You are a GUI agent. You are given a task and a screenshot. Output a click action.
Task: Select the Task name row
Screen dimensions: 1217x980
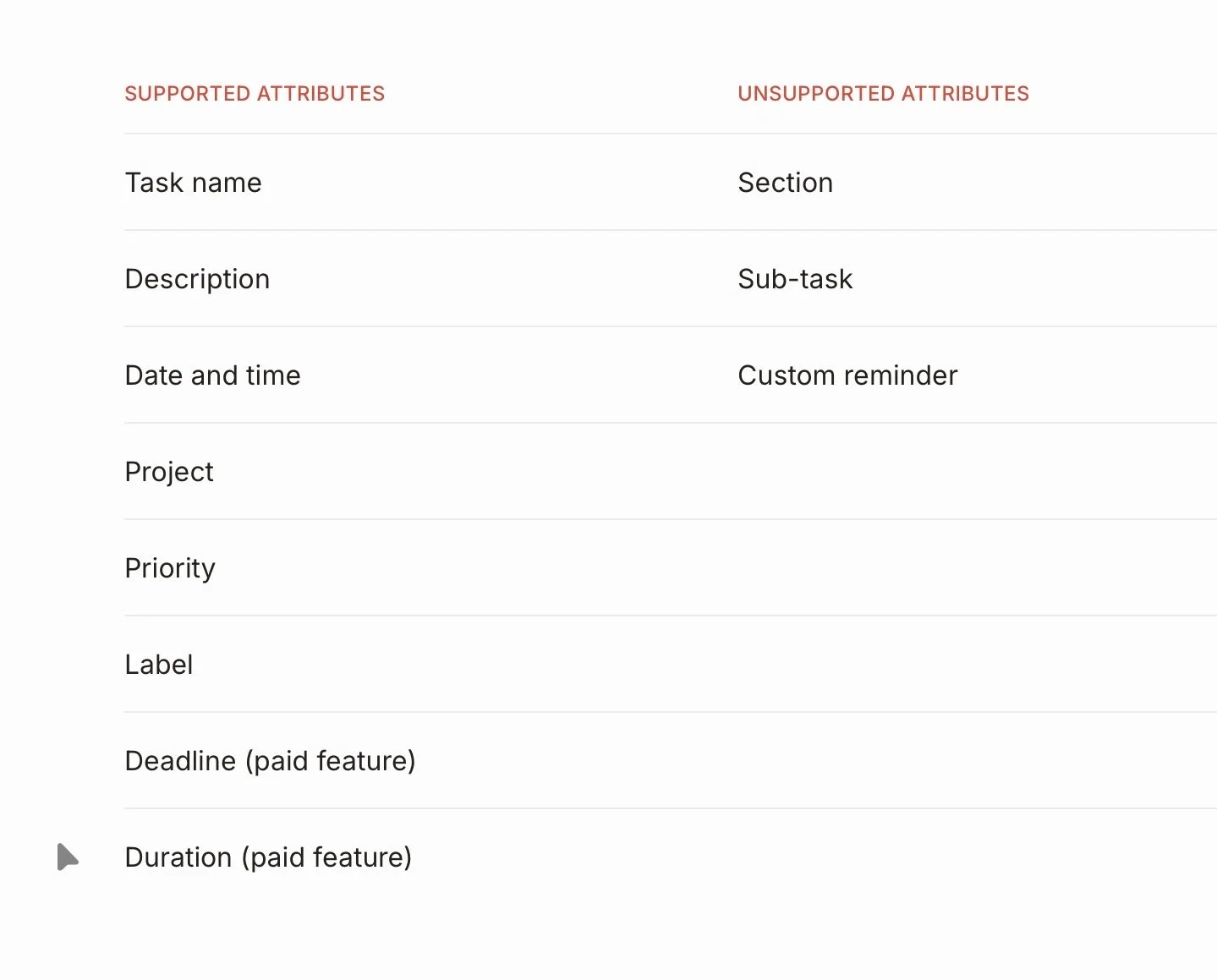194,183
